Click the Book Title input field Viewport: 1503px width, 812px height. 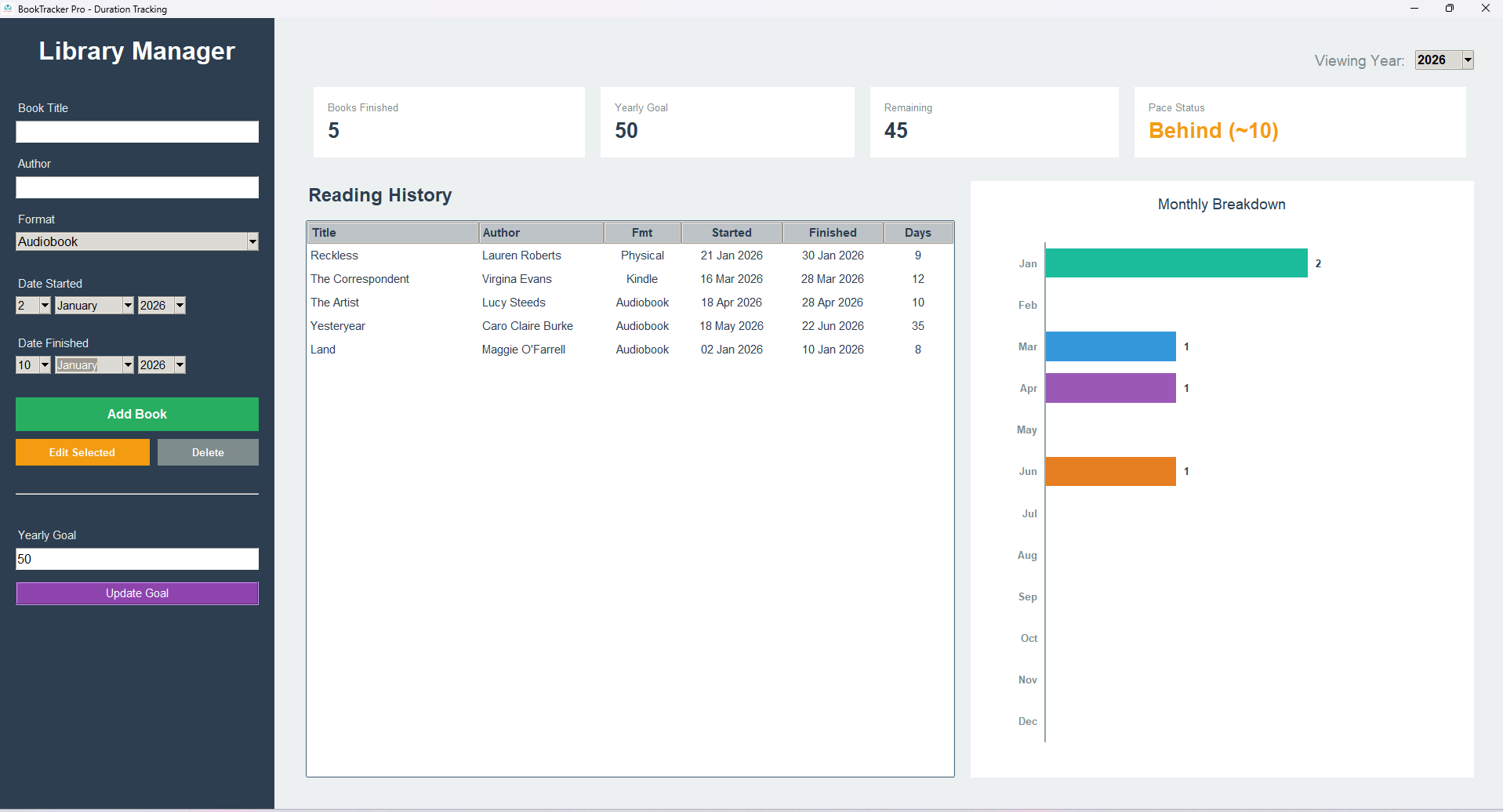[137, 132]
